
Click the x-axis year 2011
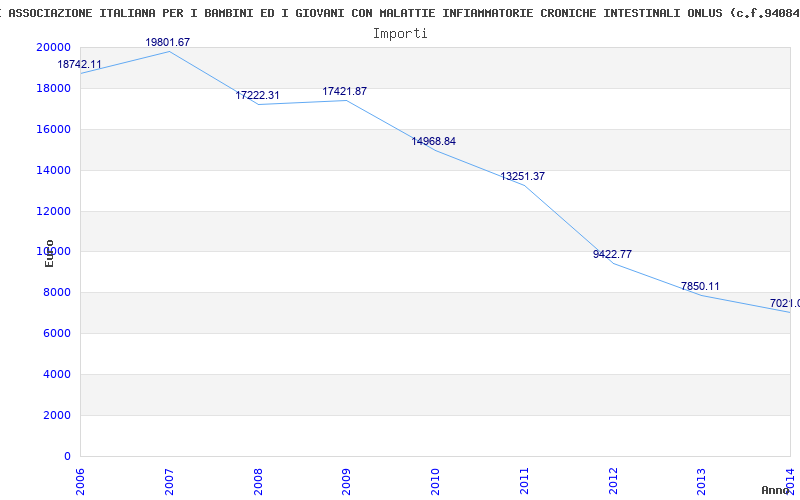[524, 482]
